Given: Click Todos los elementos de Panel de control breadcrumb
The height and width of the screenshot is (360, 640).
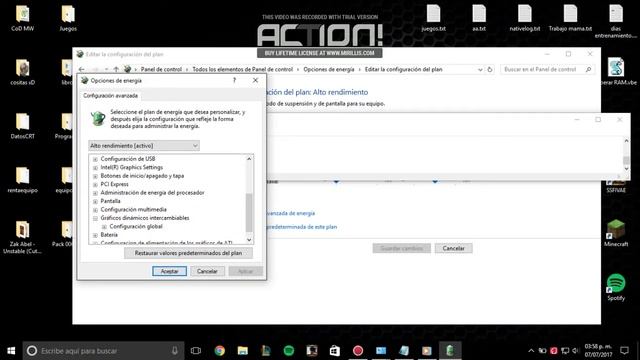Looking at the screenshot, I should pos(242,69).
